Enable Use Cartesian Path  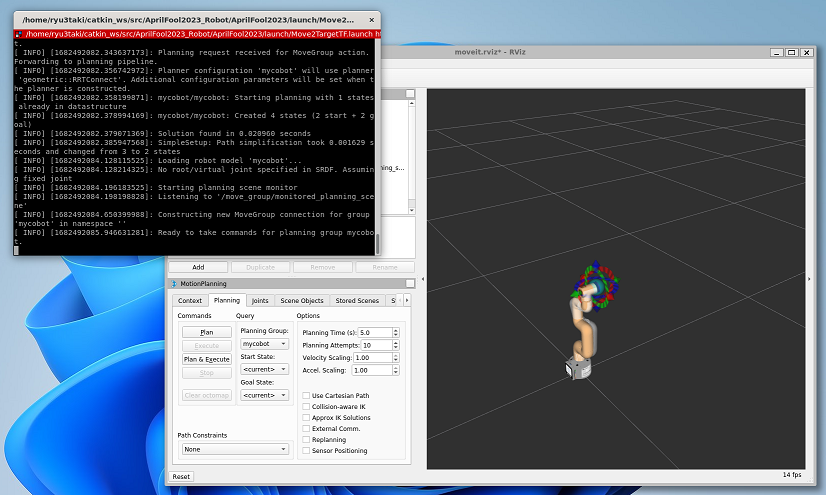[x=306, y=395]
